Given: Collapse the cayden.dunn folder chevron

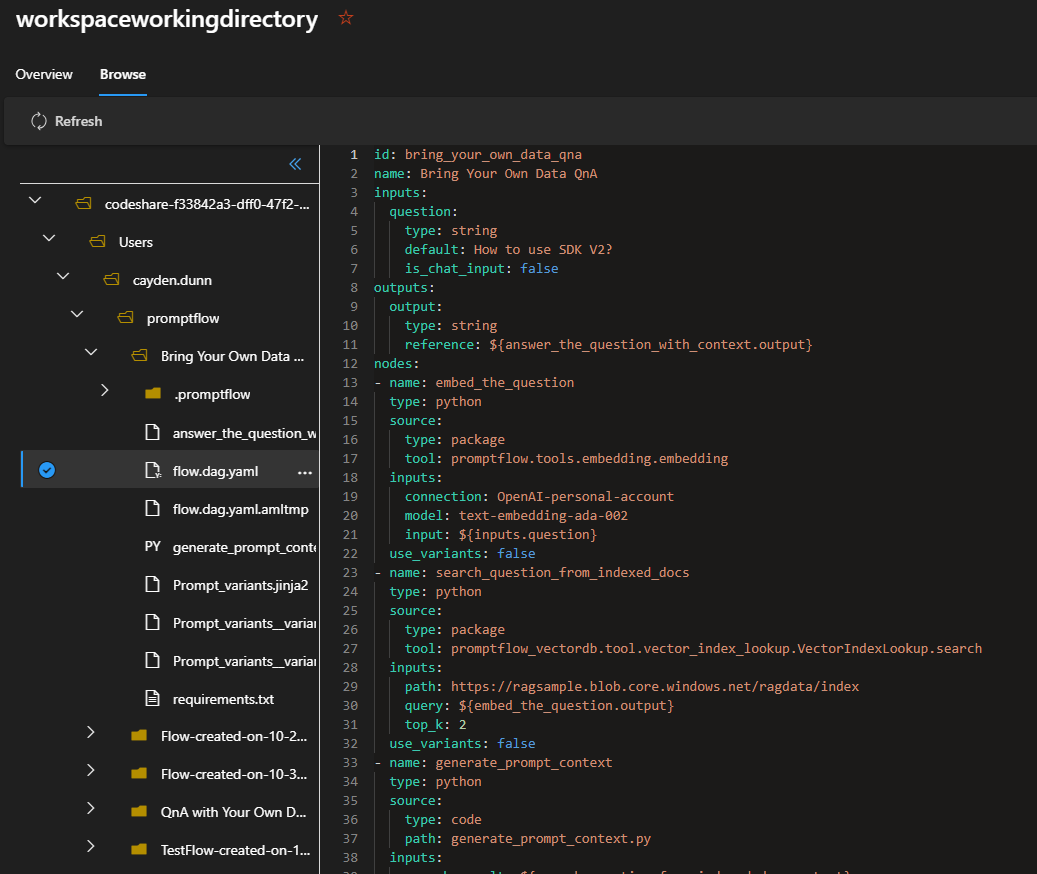Looking at the screenshot, I should [x=63, y=276].
